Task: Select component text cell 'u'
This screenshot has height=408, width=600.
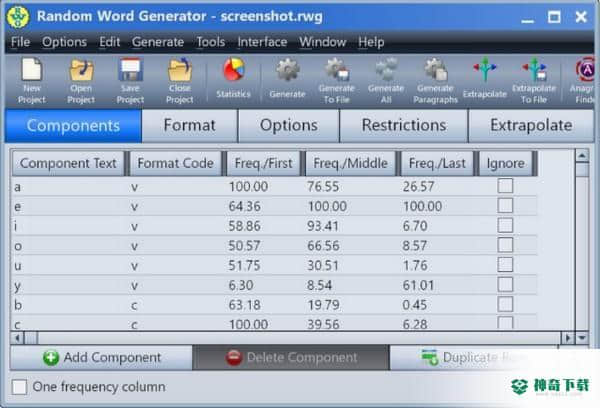Action: (18, 266)
